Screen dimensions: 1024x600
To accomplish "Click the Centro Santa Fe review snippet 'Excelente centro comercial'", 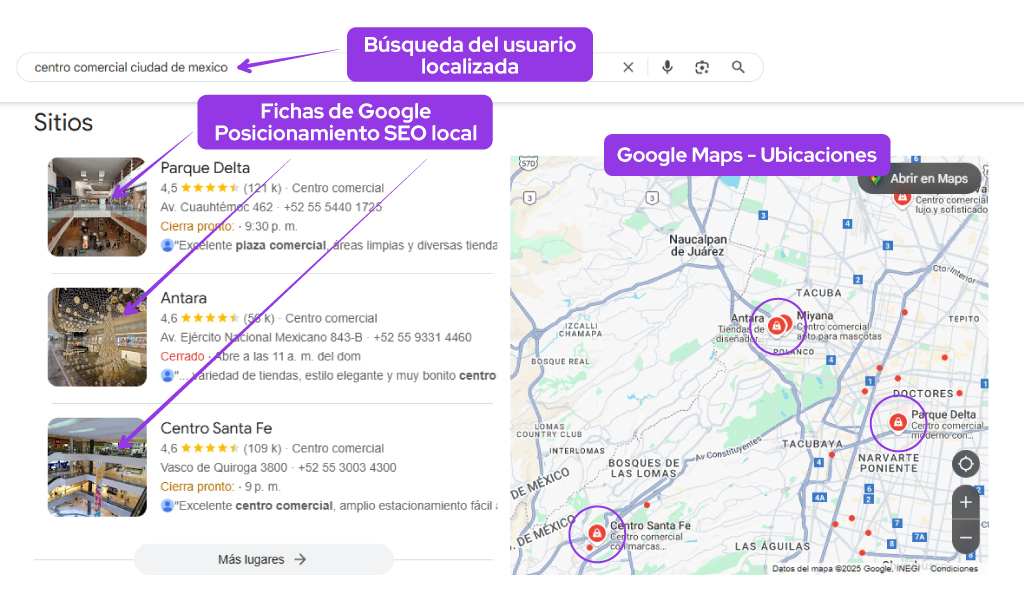I will 256,506.
